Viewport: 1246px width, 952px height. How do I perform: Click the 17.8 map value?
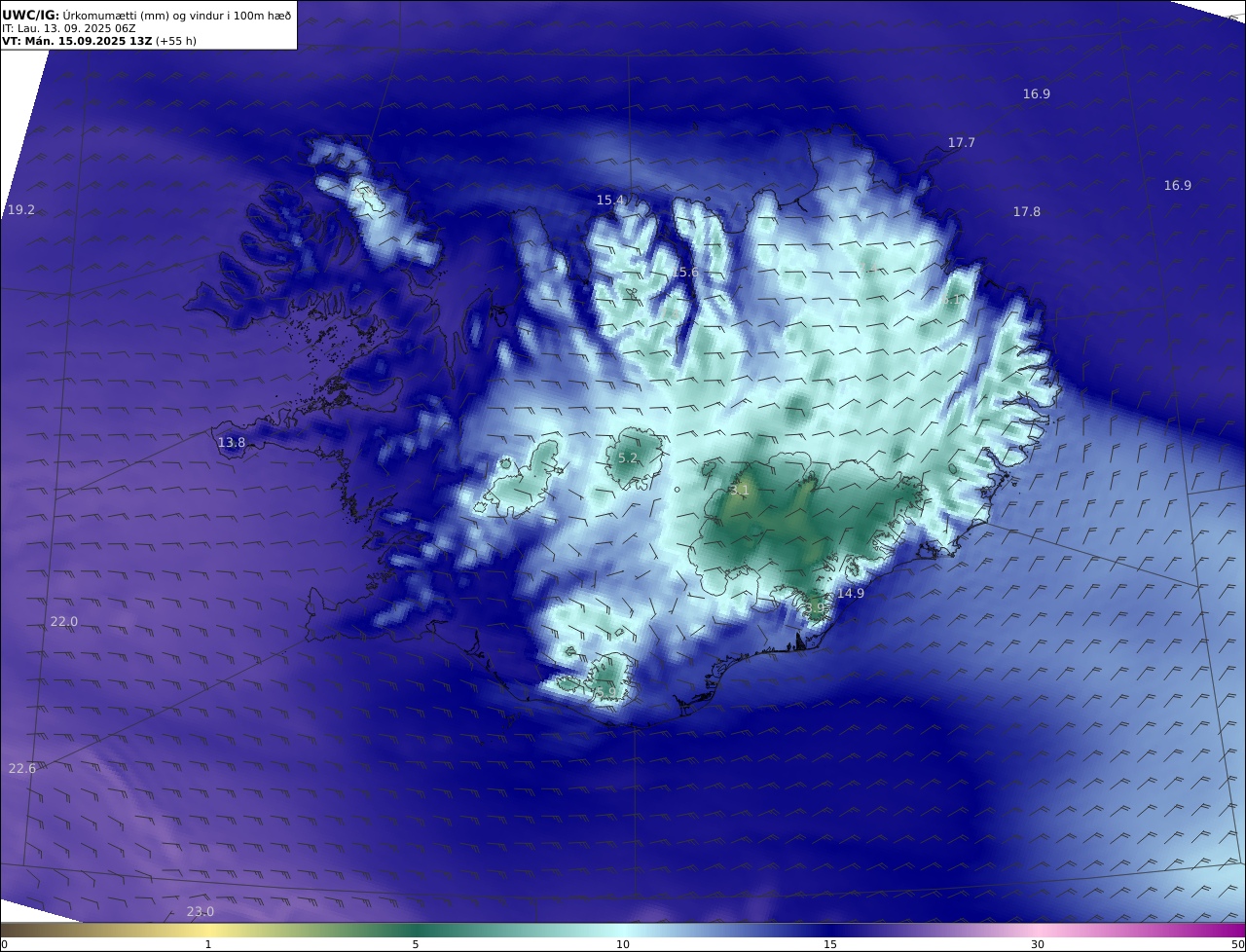click(x=1027, y=211)
